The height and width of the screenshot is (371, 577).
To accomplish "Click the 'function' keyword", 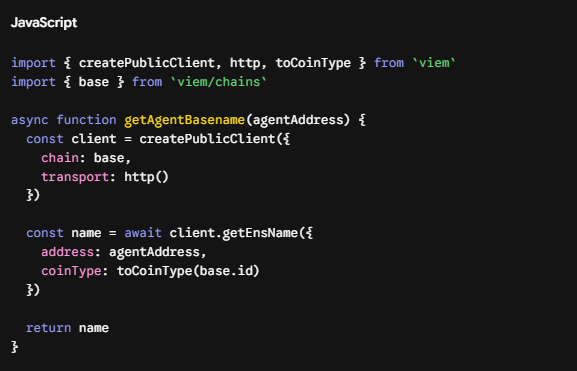I will click(86, 120).
